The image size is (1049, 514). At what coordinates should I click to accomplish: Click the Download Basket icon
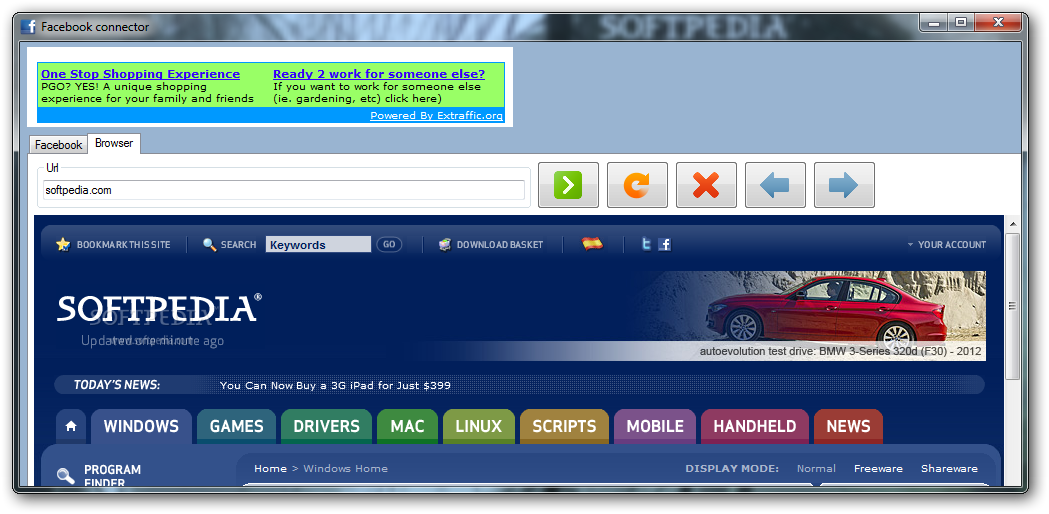[x=445, y=244]
